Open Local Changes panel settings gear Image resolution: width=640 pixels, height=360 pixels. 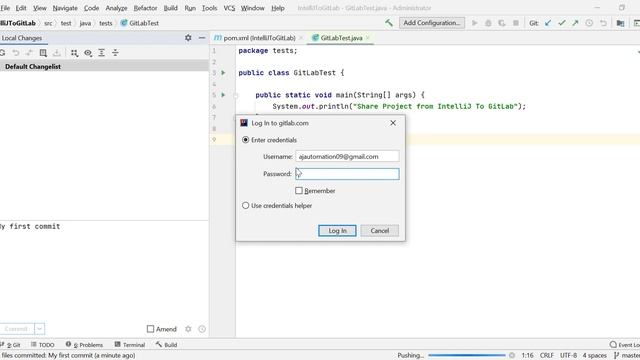point(188,38)
